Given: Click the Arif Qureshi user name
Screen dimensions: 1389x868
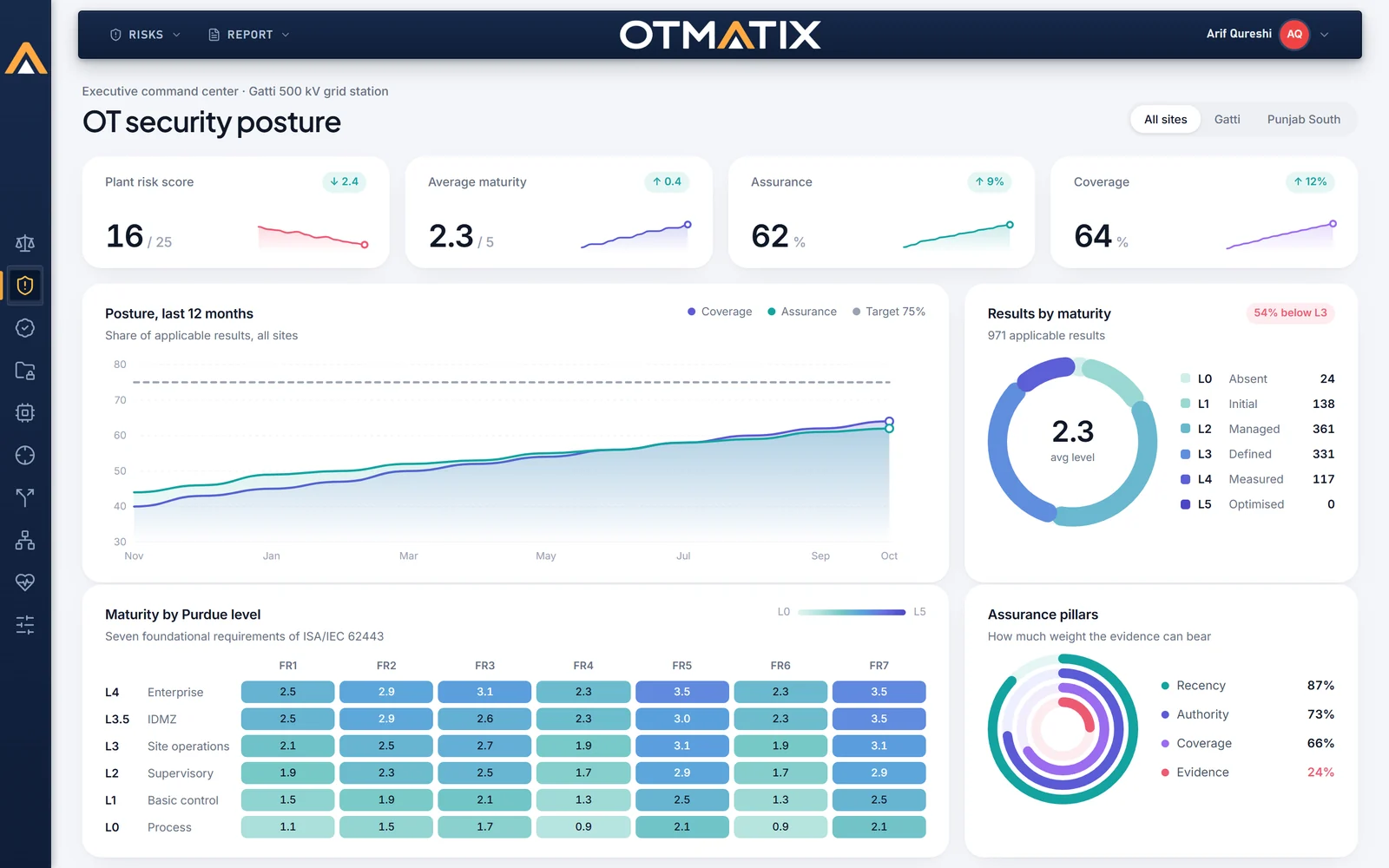Looking at the screenshot, I should pyautogui.click(x=1239, y=34).
